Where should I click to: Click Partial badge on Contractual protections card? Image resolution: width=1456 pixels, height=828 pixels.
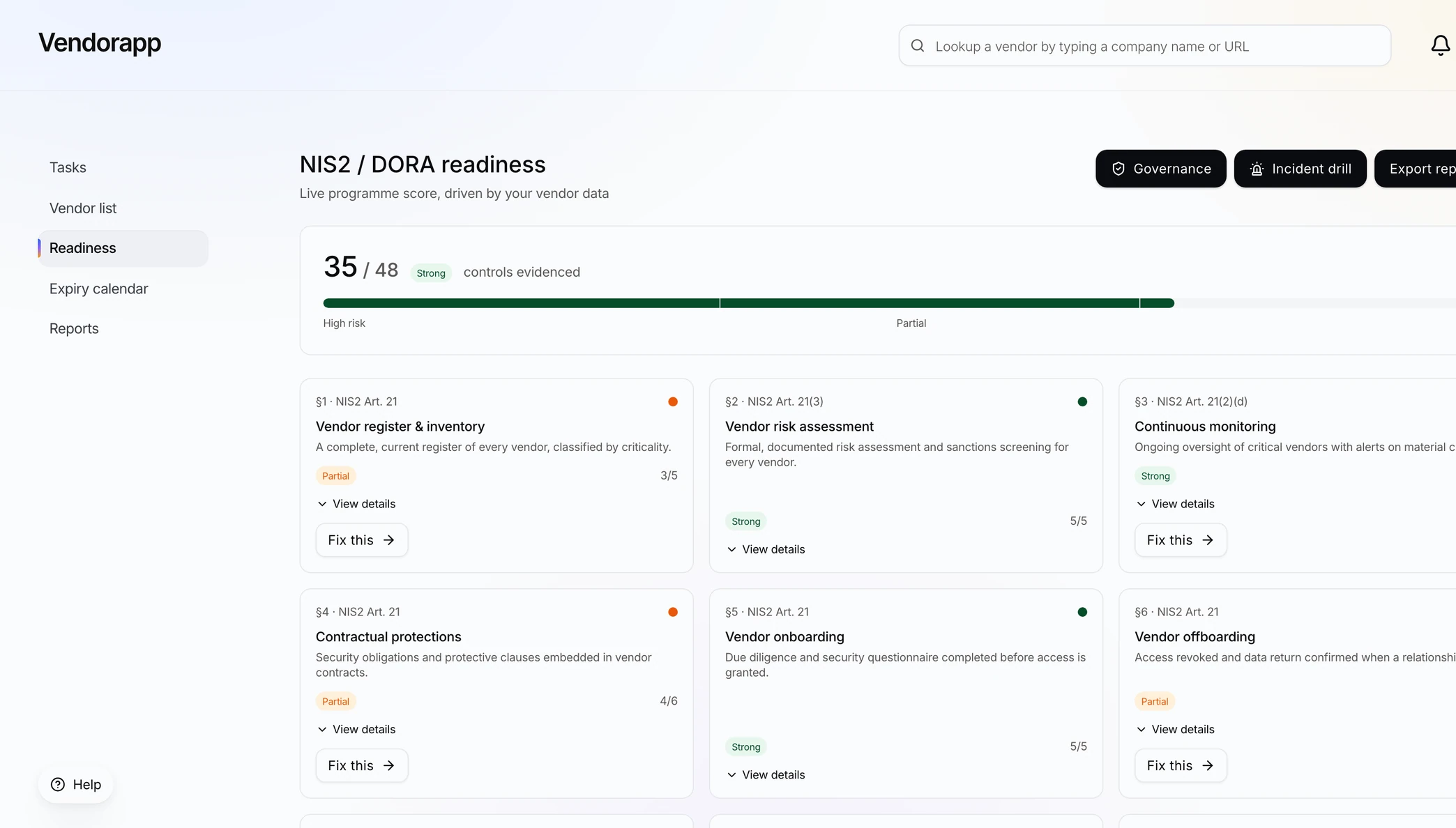point(335,701)
